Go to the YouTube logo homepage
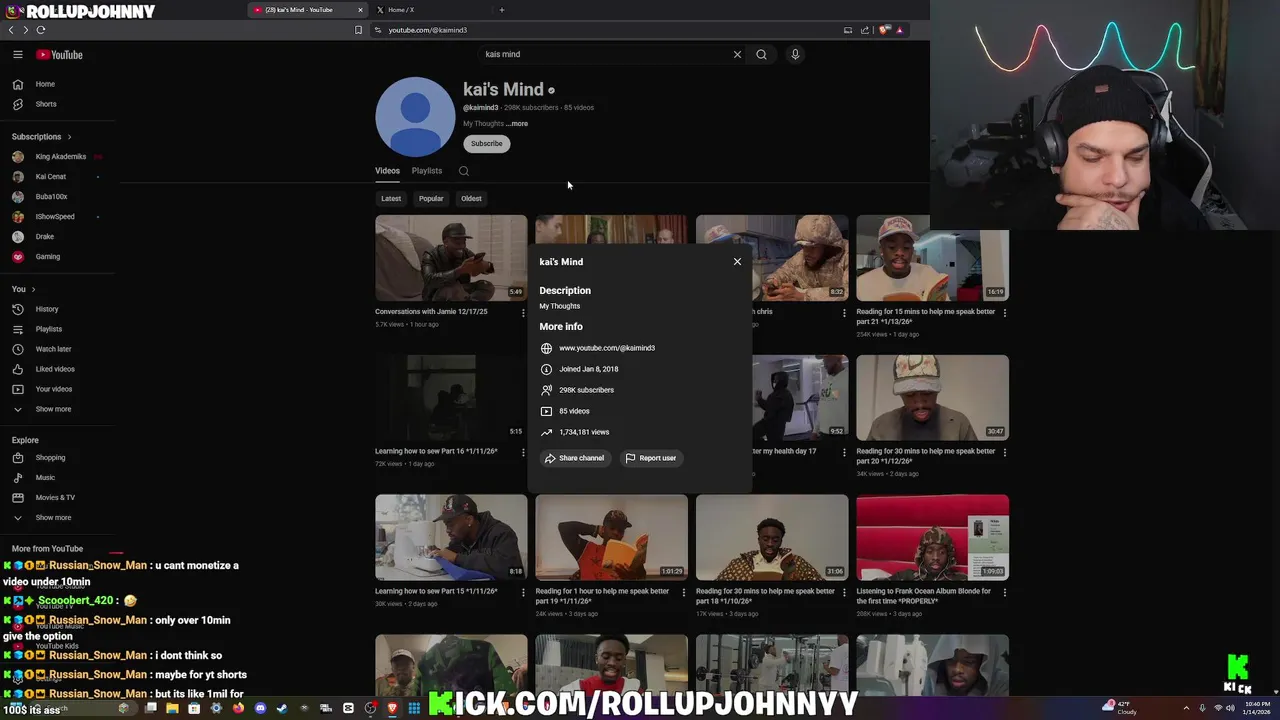This screenshot has height=720, width=1280. [x=59, y=55]
